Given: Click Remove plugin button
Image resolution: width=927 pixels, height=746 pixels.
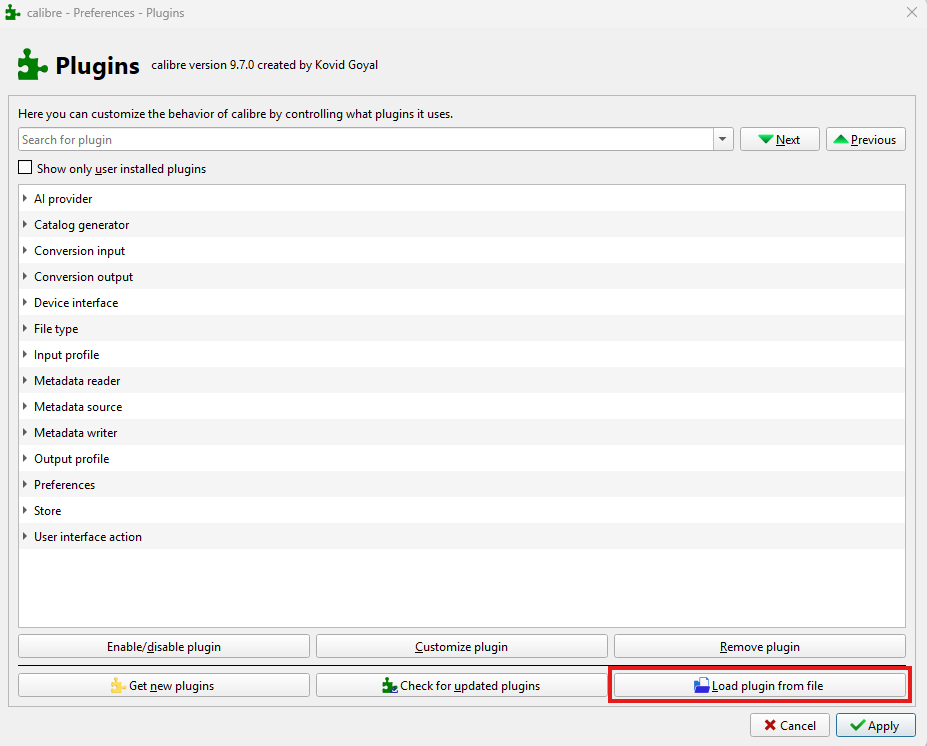Looking at the screenshot, I should [x=760, y=646].
